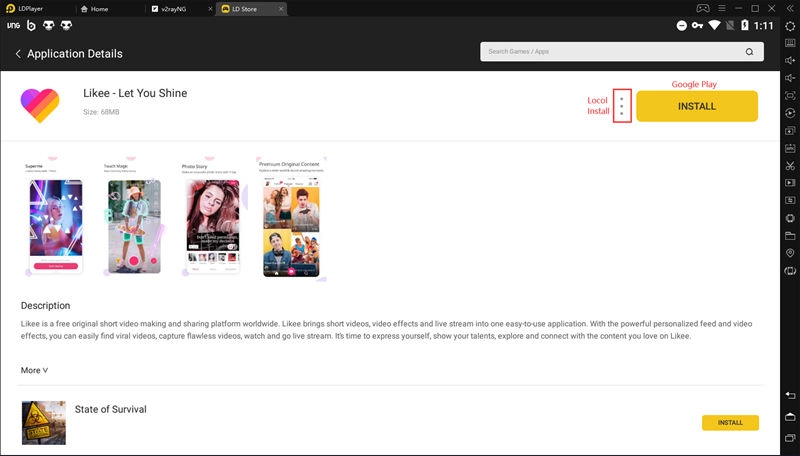Go back using Application Details arrow
This screenshot has width=800, height=456.
point(18,54)
